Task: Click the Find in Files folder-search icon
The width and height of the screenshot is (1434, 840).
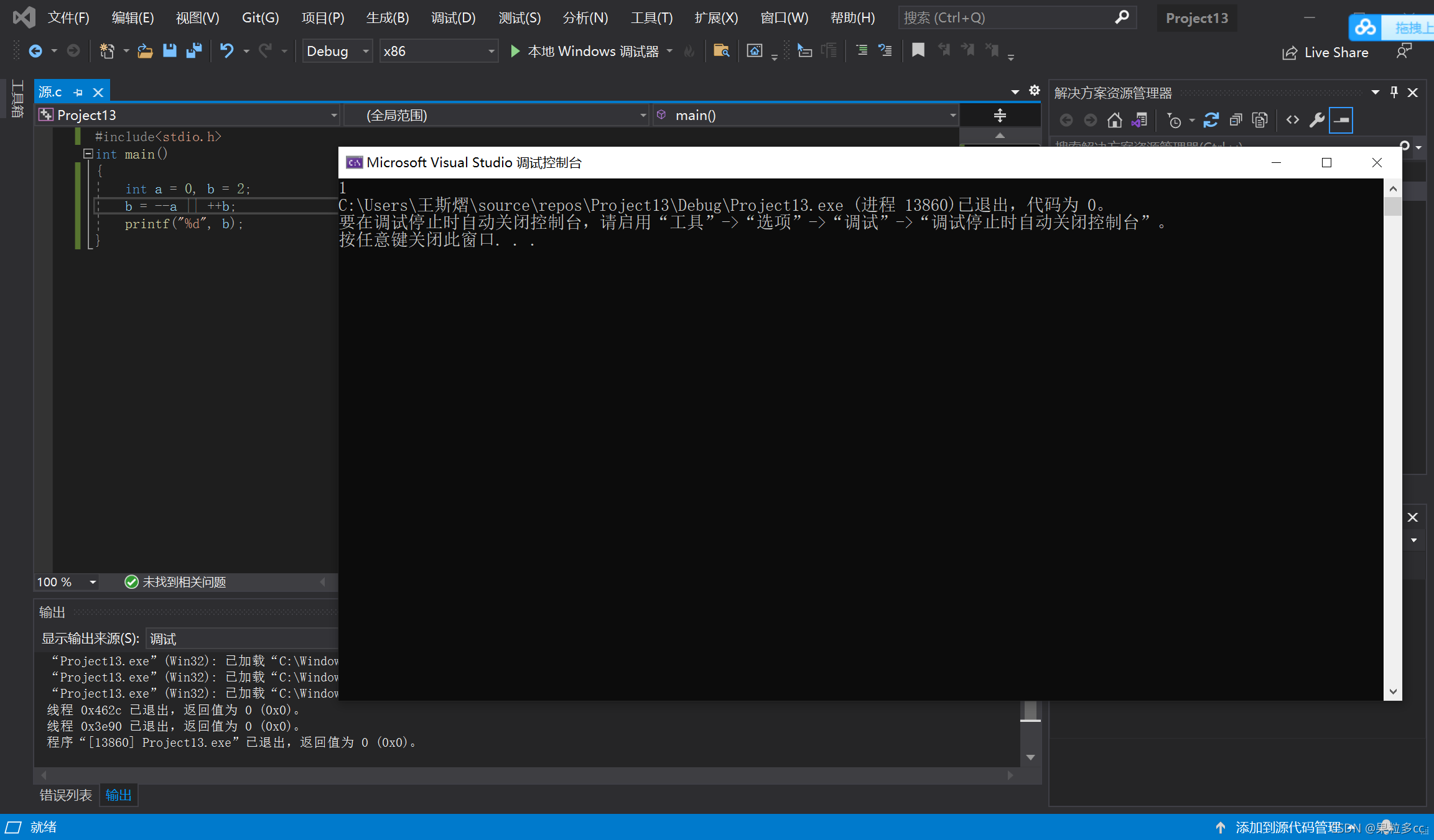Action: click(x=721, y=51)
